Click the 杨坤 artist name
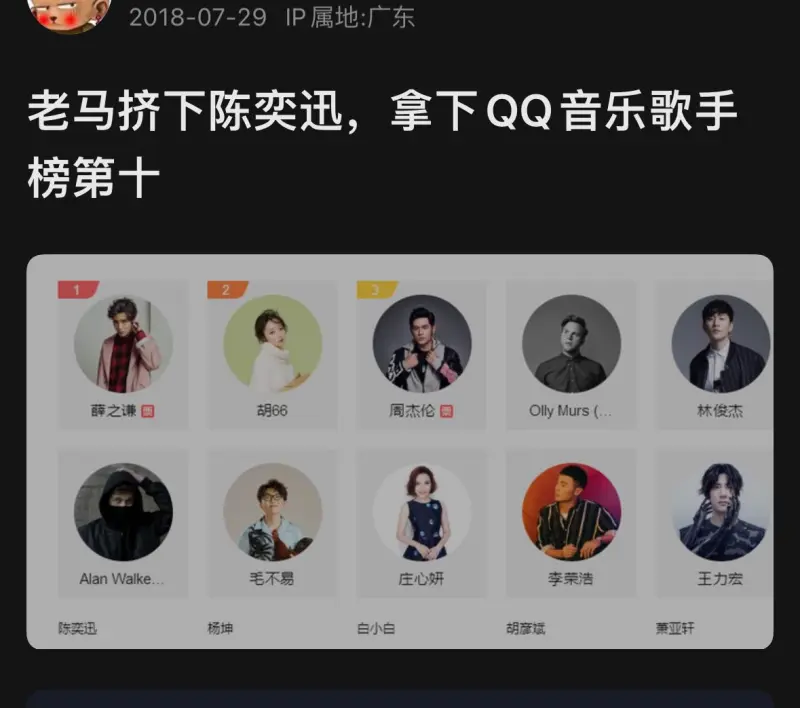 (220, 628)
